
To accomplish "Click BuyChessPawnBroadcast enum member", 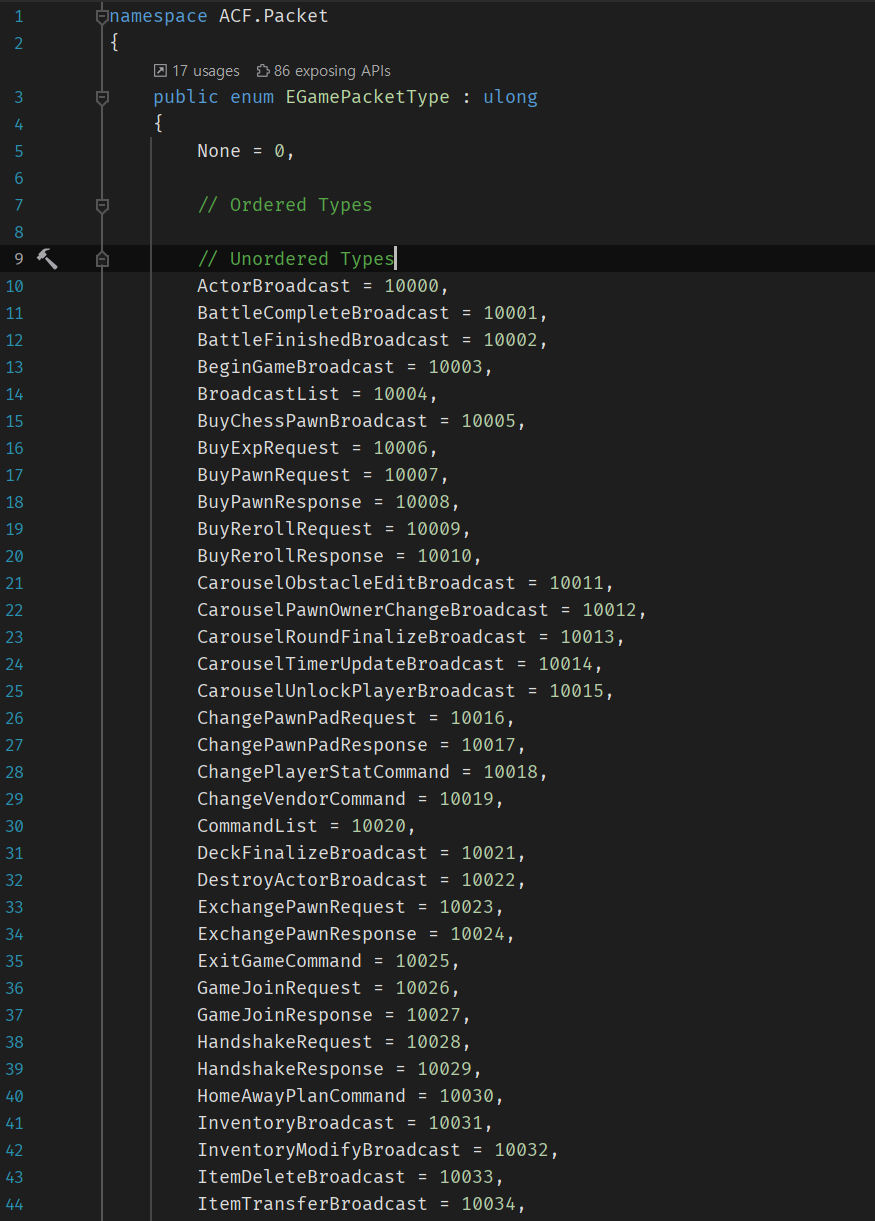I will 312,421.
